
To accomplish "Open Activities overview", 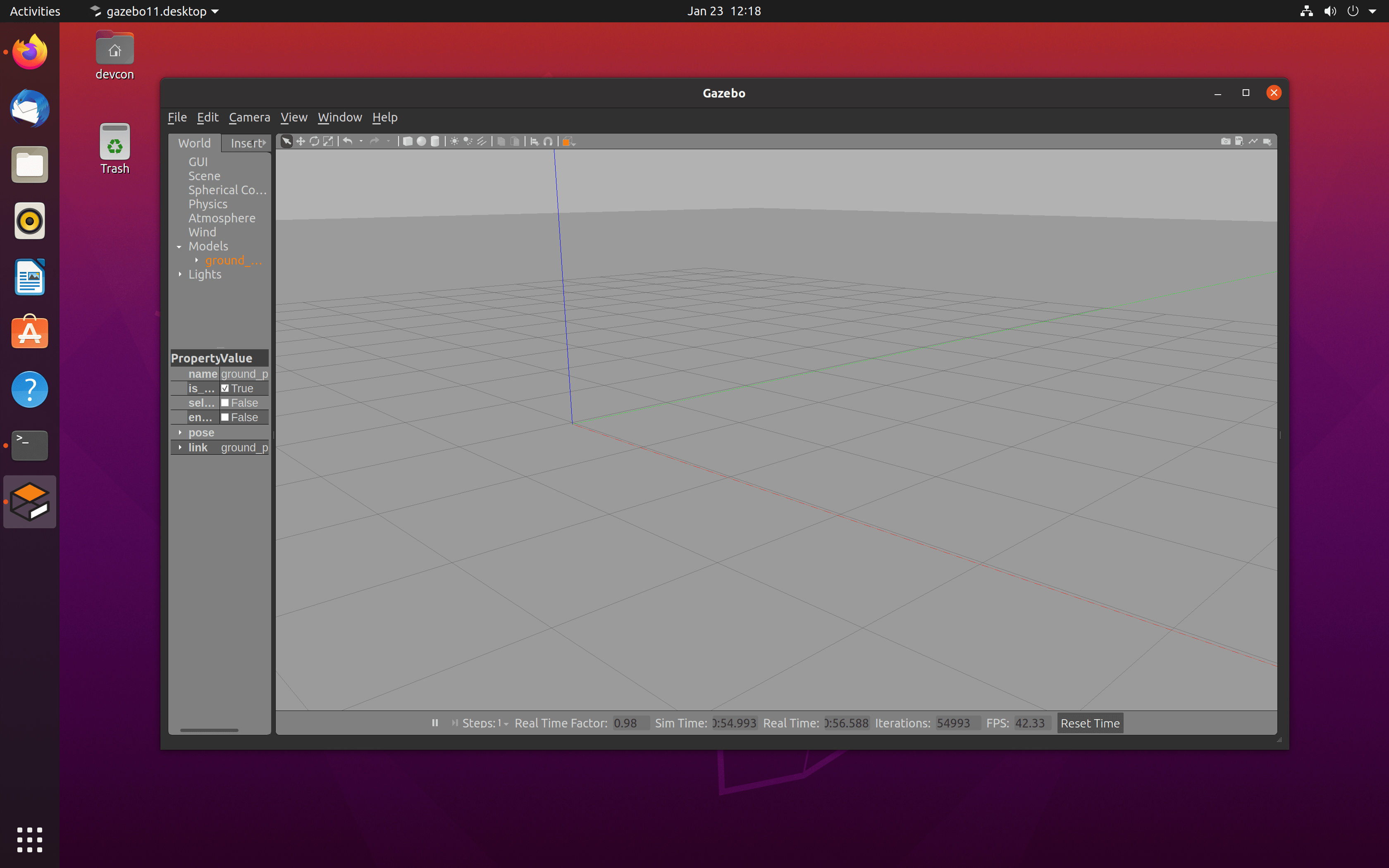I will click(x=34, y=11).
